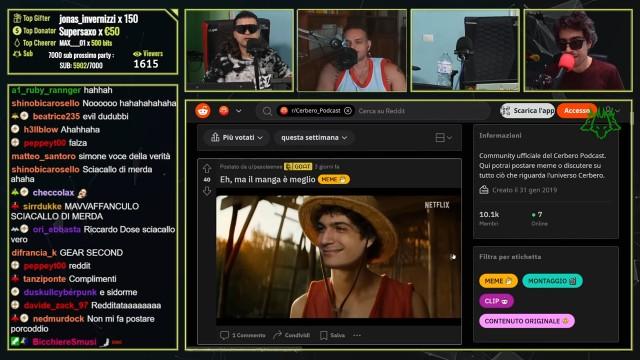Image resolution: width=640 pixels, height=360 pixels.
Task: Upvote the 'Eh, ma il manga è meglio' post
Action: [x=207, y=168]
